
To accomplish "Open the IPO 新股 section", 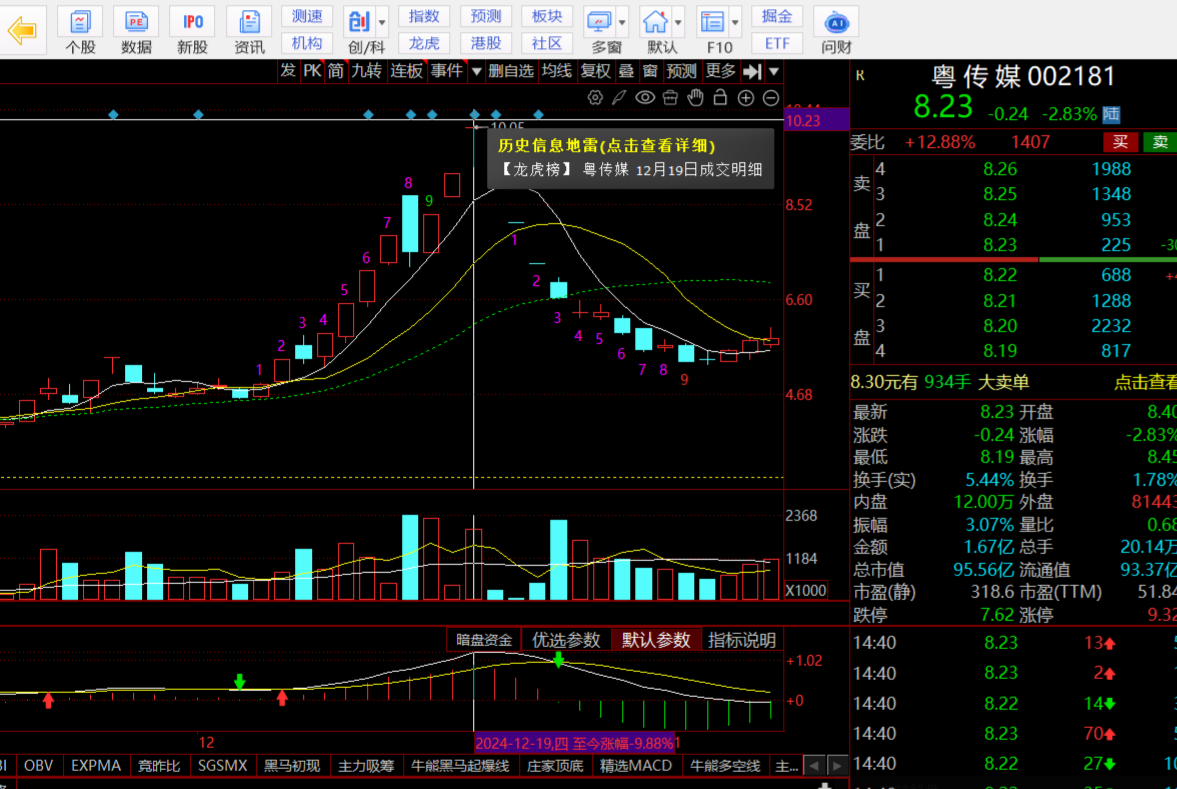I will (x=192, y=31).
